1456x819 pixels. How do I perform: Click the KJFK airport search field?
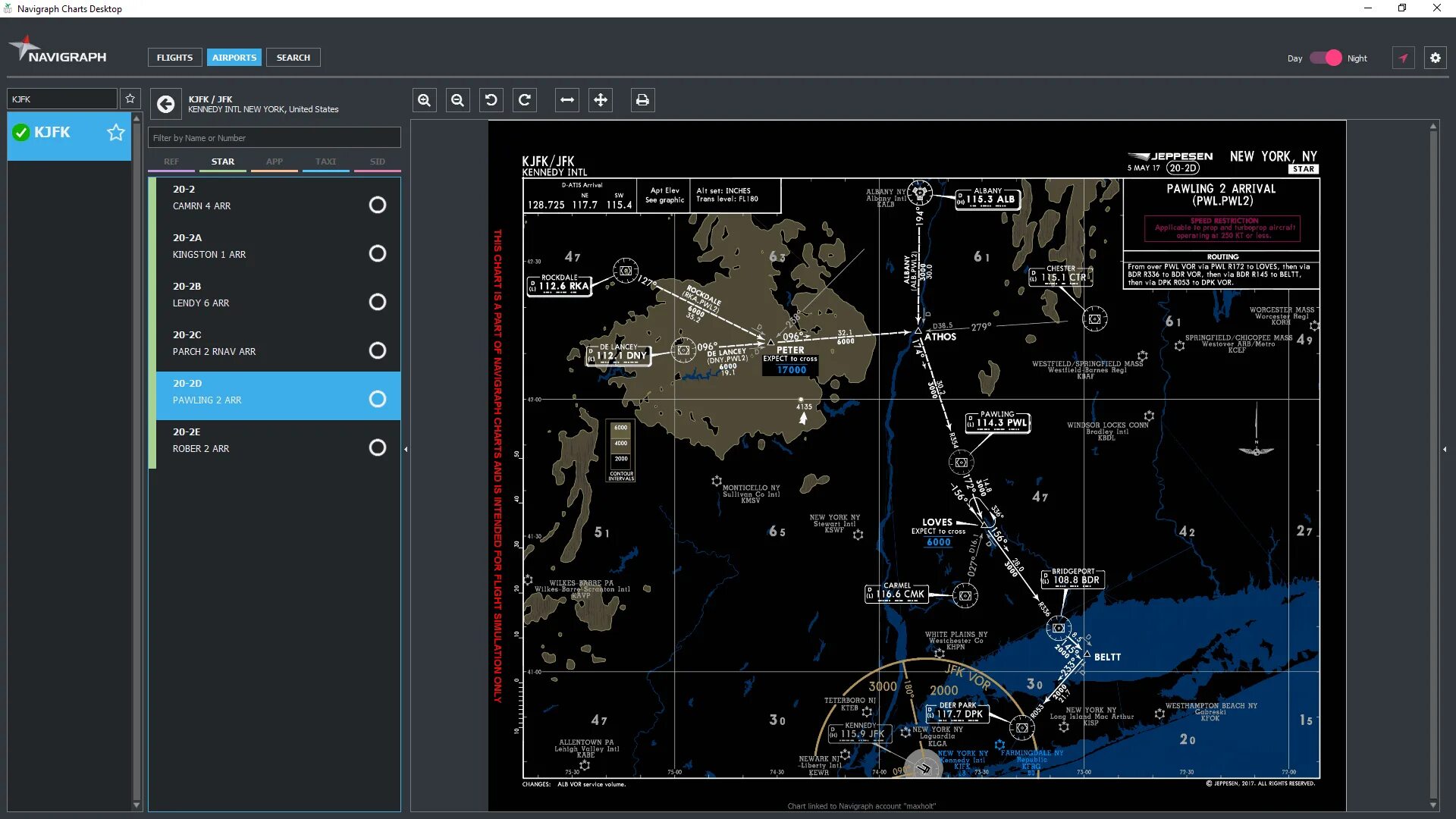coord(62,99)
